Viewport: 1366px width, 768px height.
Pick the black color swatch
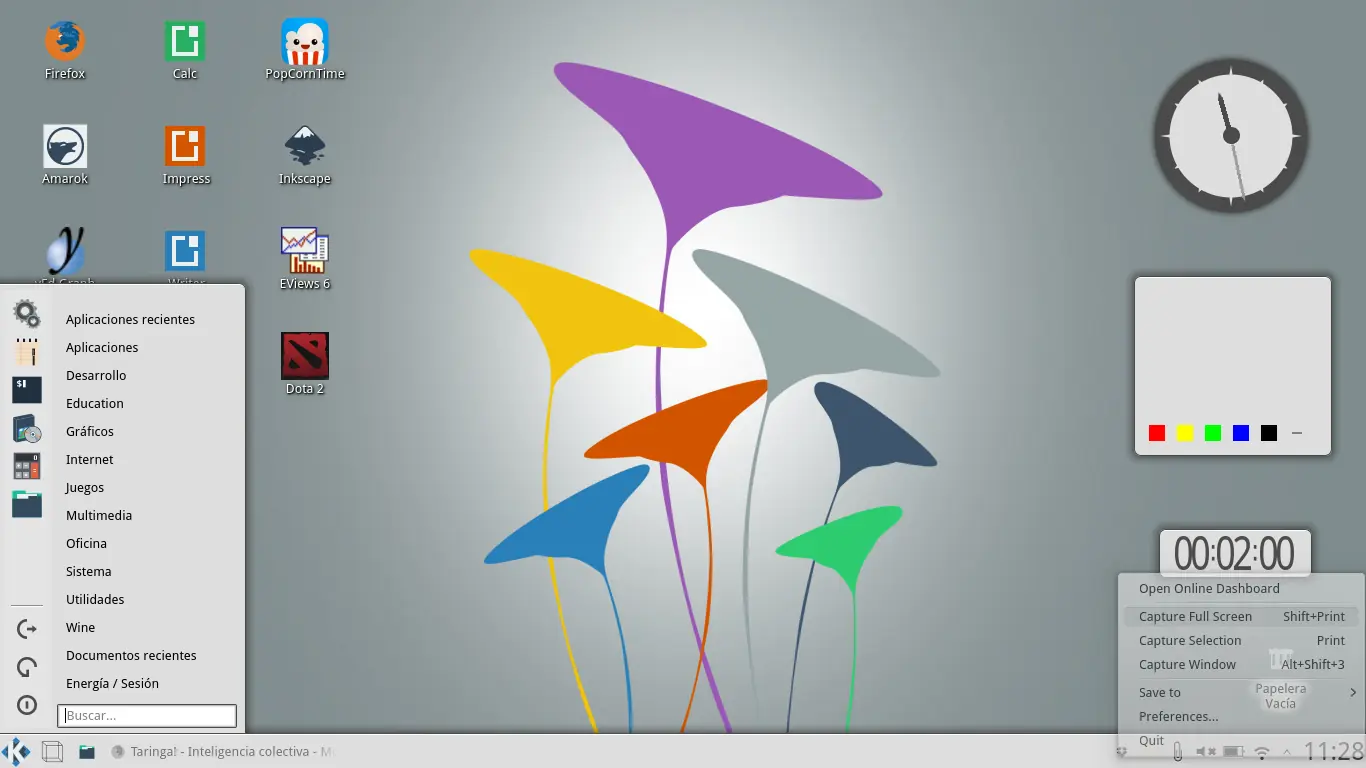tap(1269, 433)
